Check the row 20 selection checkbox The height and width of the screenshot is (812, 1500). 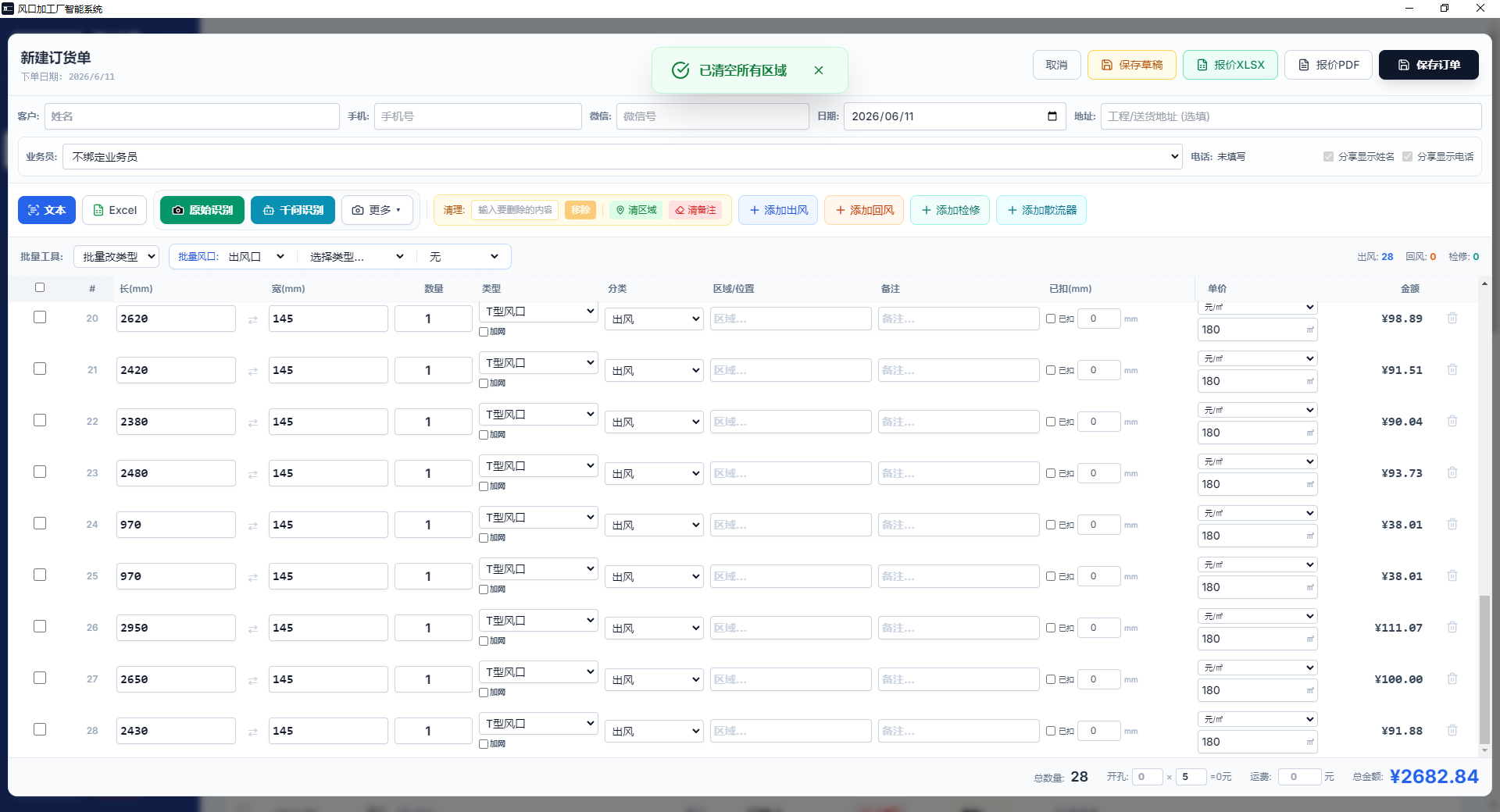(40, 317)
